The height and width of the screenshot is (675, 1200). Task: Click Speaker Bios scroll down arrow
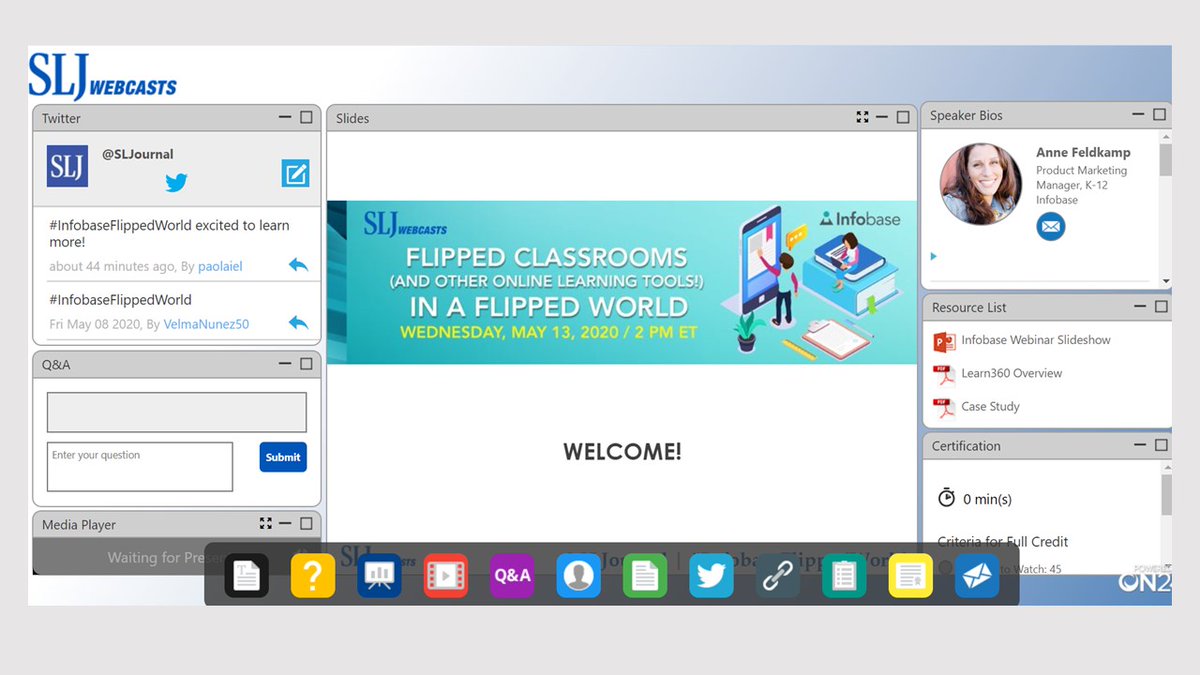click(1165, 281)
